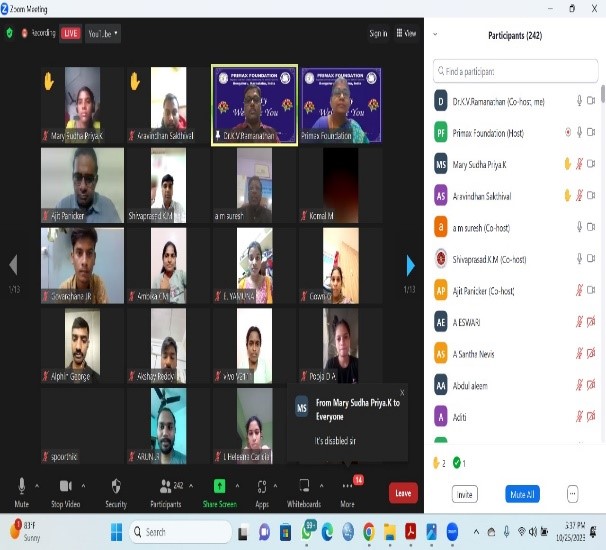
Task: Click the Recording indicator
Action: click(38, 33)
